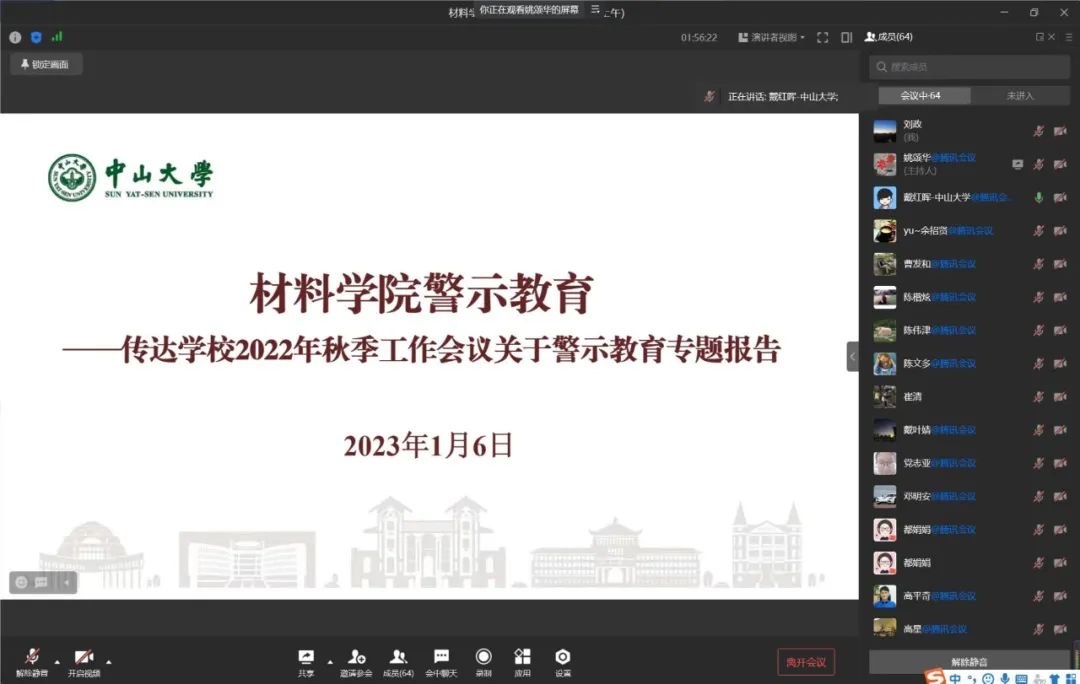Screen dimensions: 1080x684
Task: Enter full screen from the top bar
Action: tap(823, 37)
